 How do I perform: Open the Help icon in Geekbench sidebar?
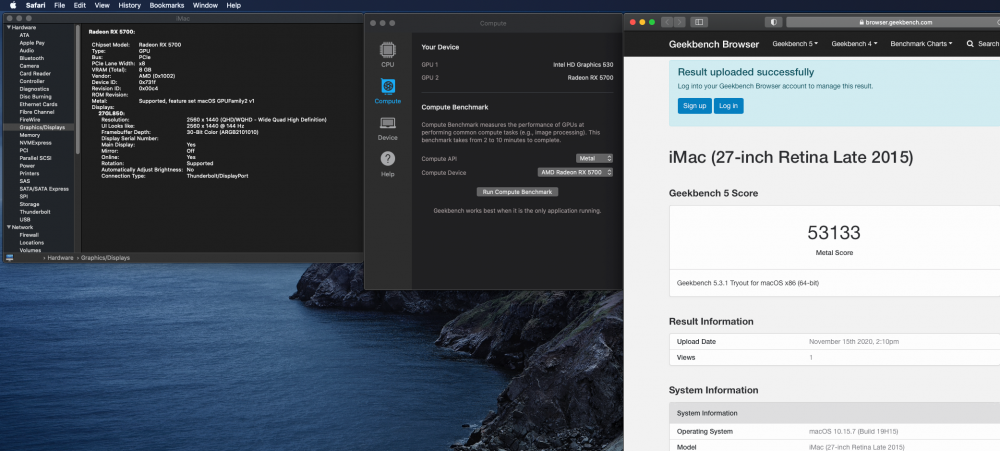pos(387,159)
